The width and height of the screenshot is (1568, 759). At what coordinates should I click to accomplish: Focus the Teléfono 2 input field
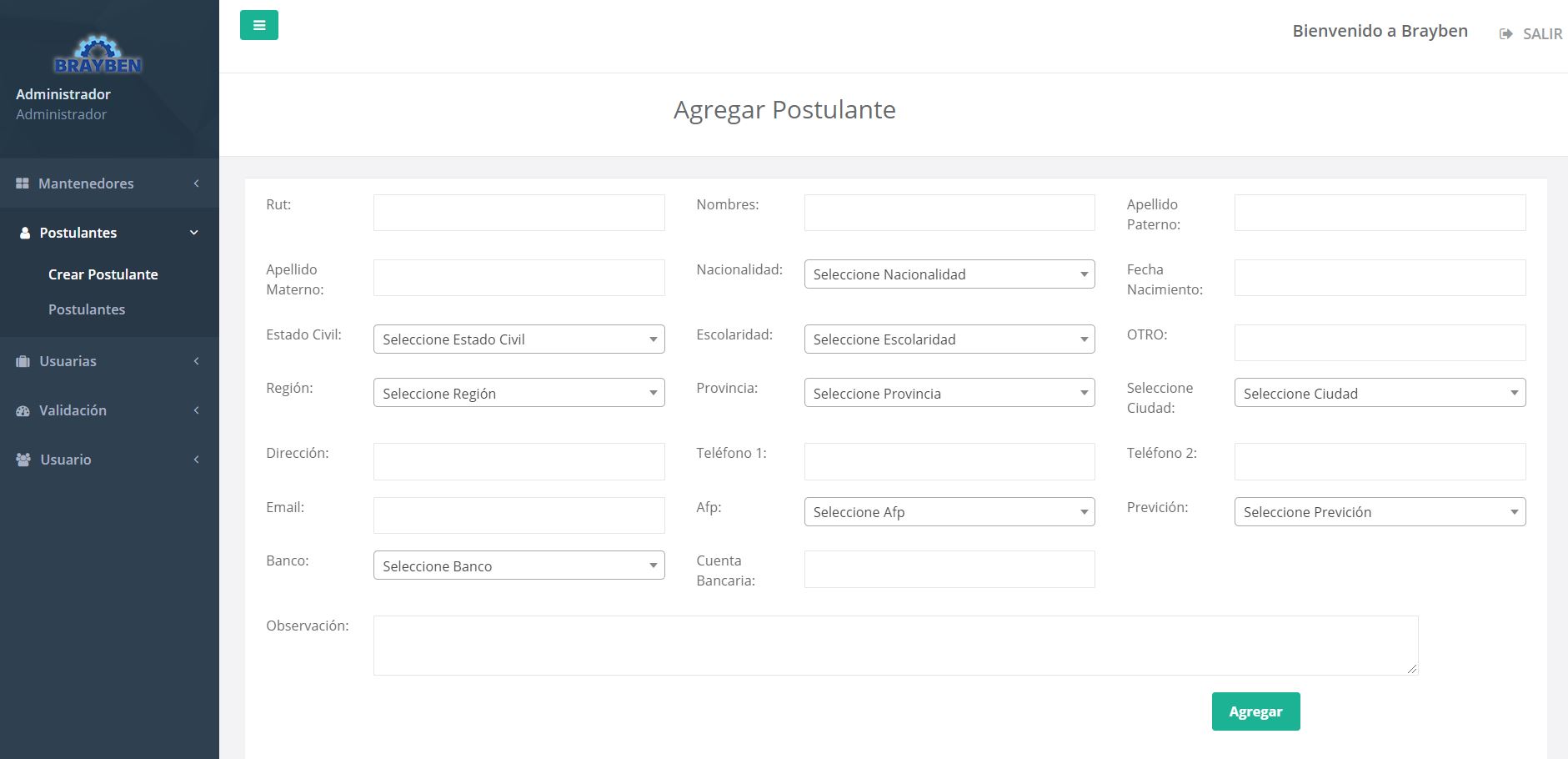pos(1380,461)
